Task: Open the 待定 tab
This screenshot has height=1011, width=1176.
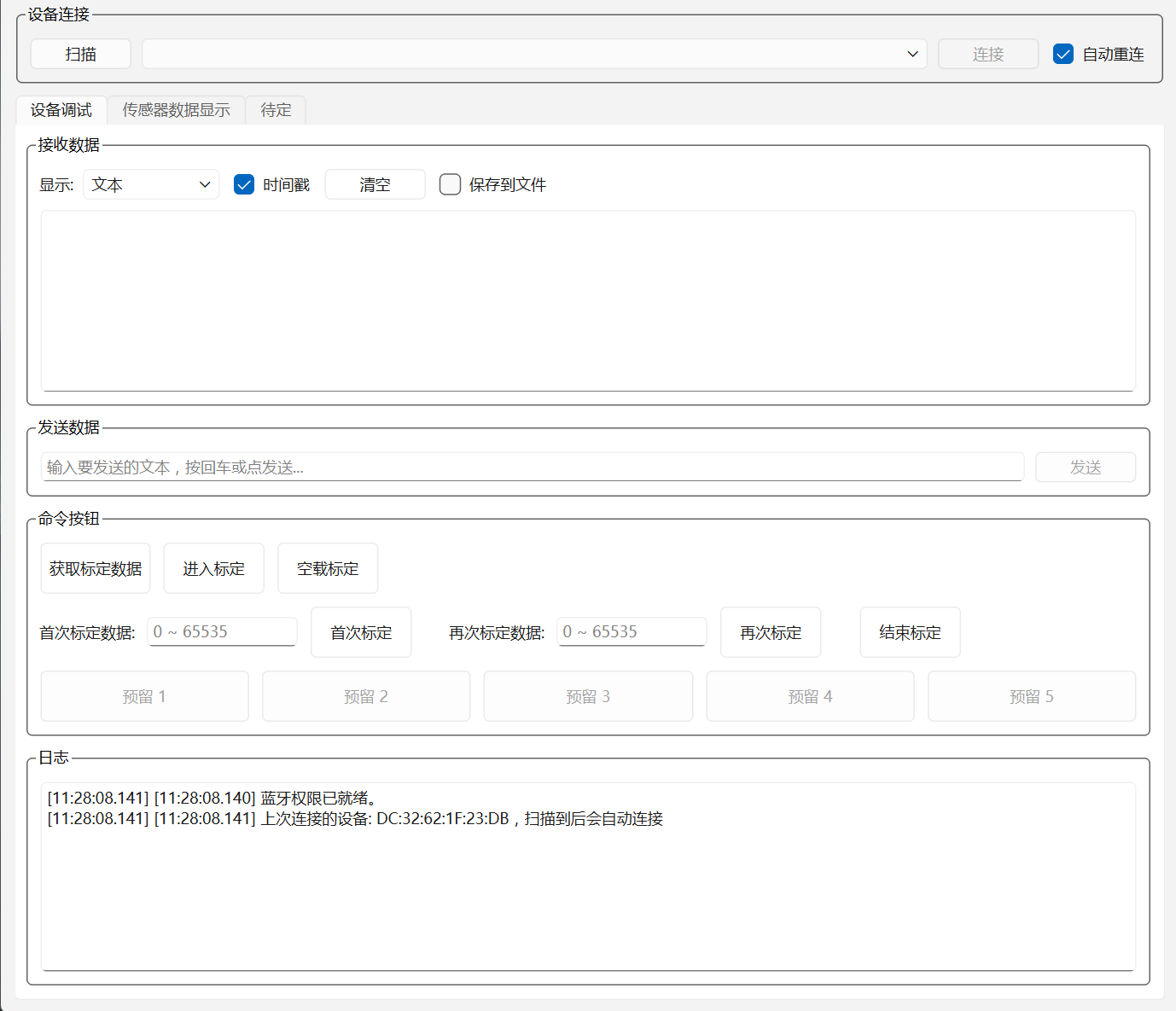Action: (276, 110)
